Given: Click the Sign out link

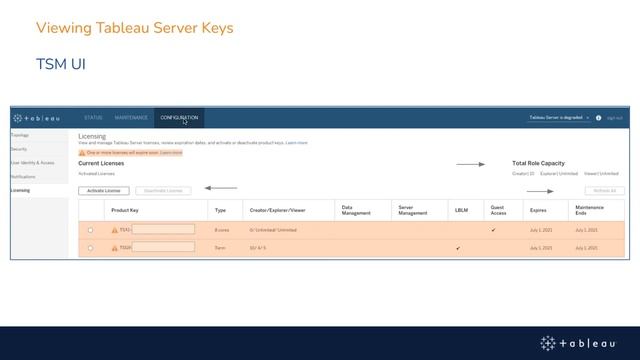Looking at the screenshot, I should (615, 118).
